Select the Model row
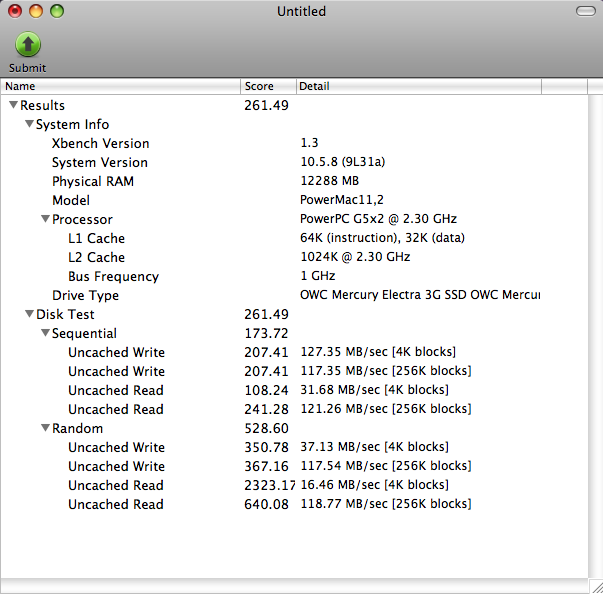 tap(294, 200)
